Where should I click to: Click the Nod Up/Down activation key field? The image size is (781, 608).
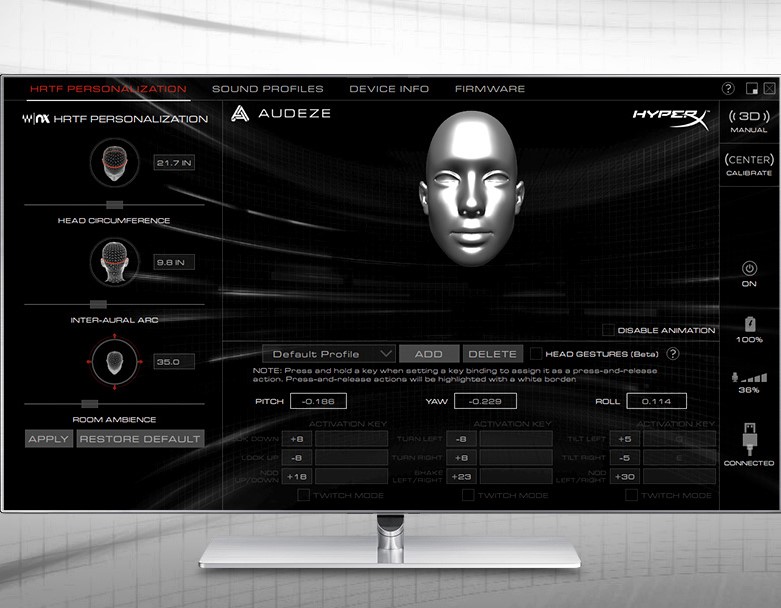coord(351,477)
